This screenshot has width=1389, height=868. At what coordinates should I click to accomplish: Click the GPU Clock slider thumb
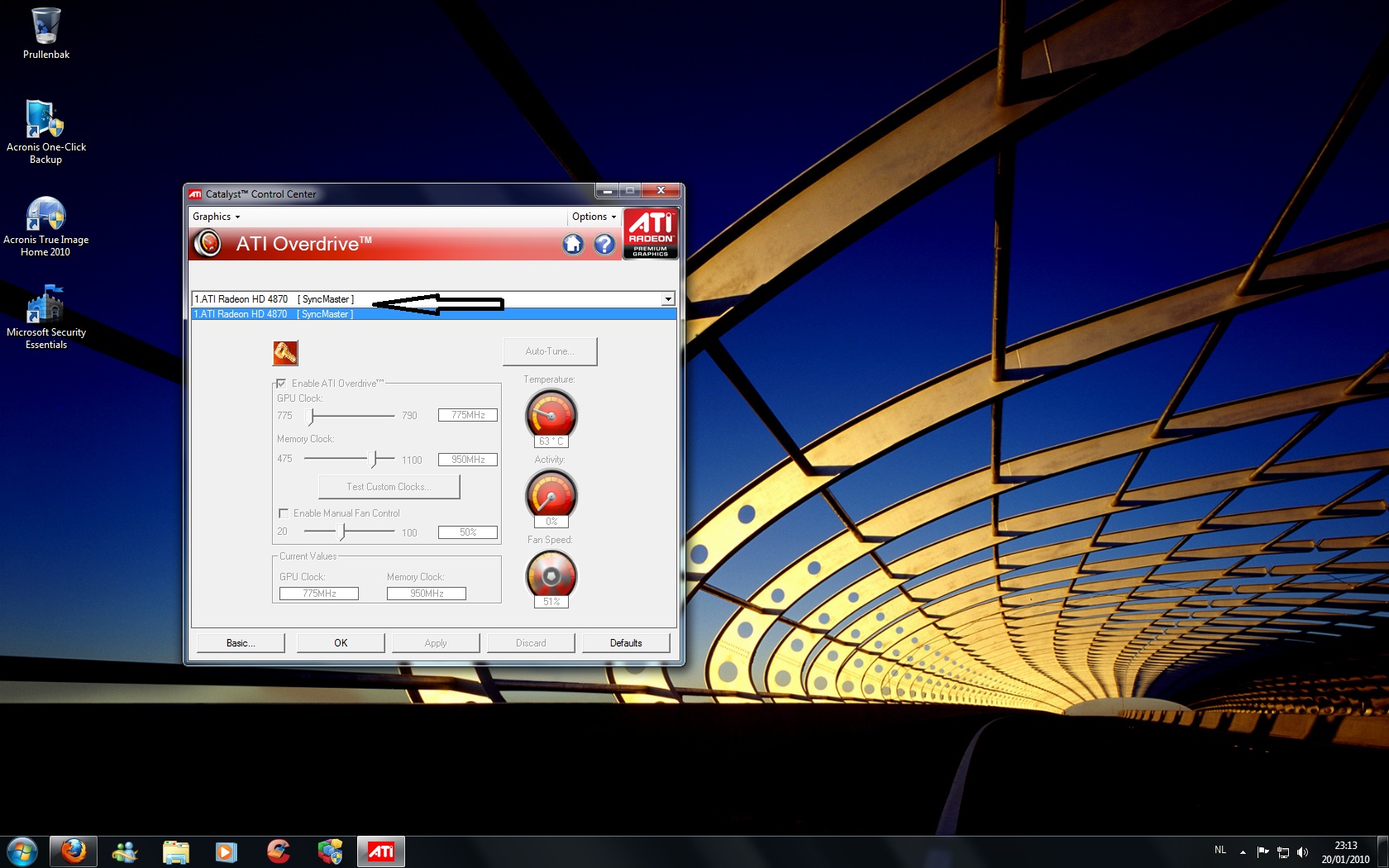tap(312, 416)
